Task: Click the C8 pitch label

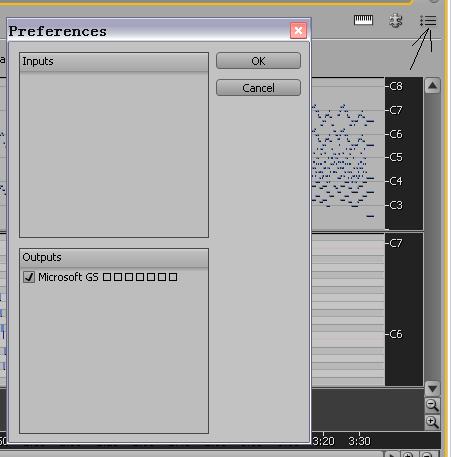Action: tap(396, 86)
